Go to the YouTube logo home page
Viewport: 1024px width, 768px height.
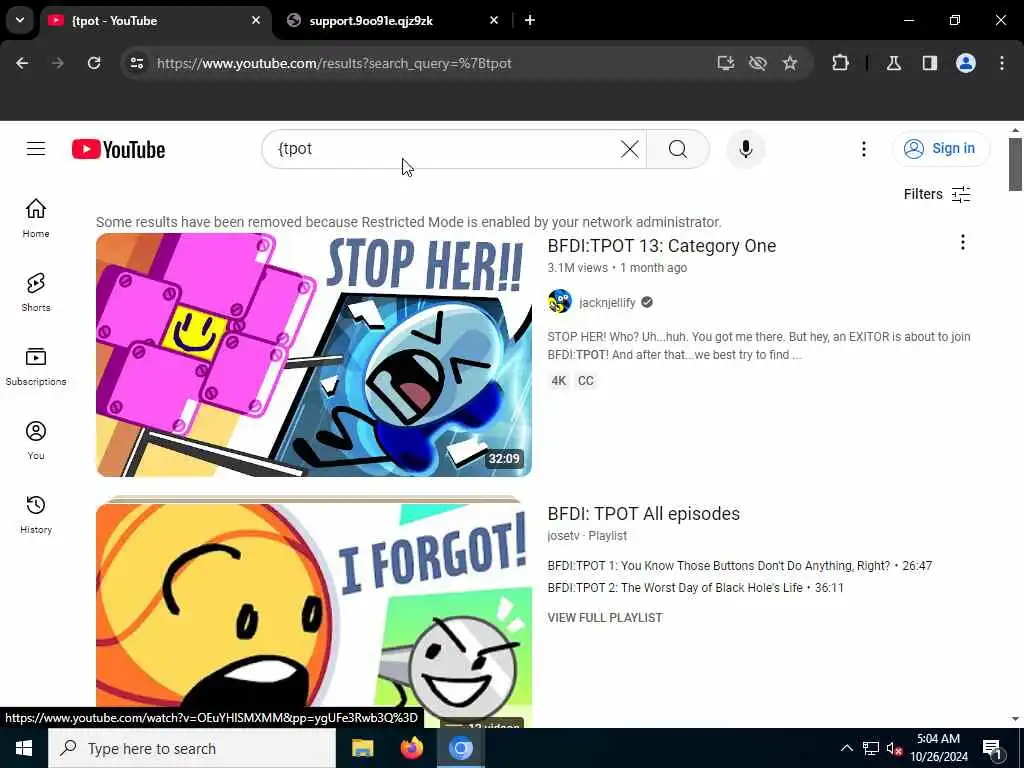tap(118, 150)
